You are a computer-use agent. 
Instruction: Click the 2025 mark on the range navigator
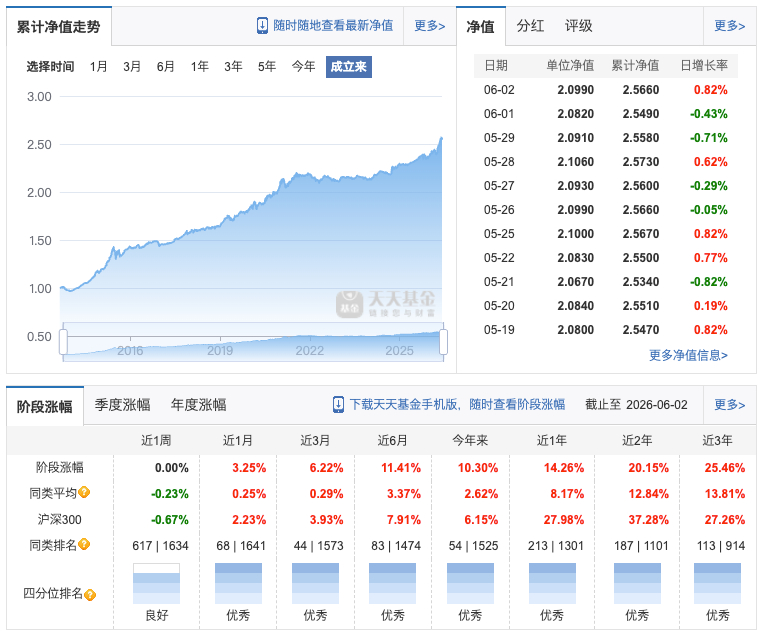[399, 350]
